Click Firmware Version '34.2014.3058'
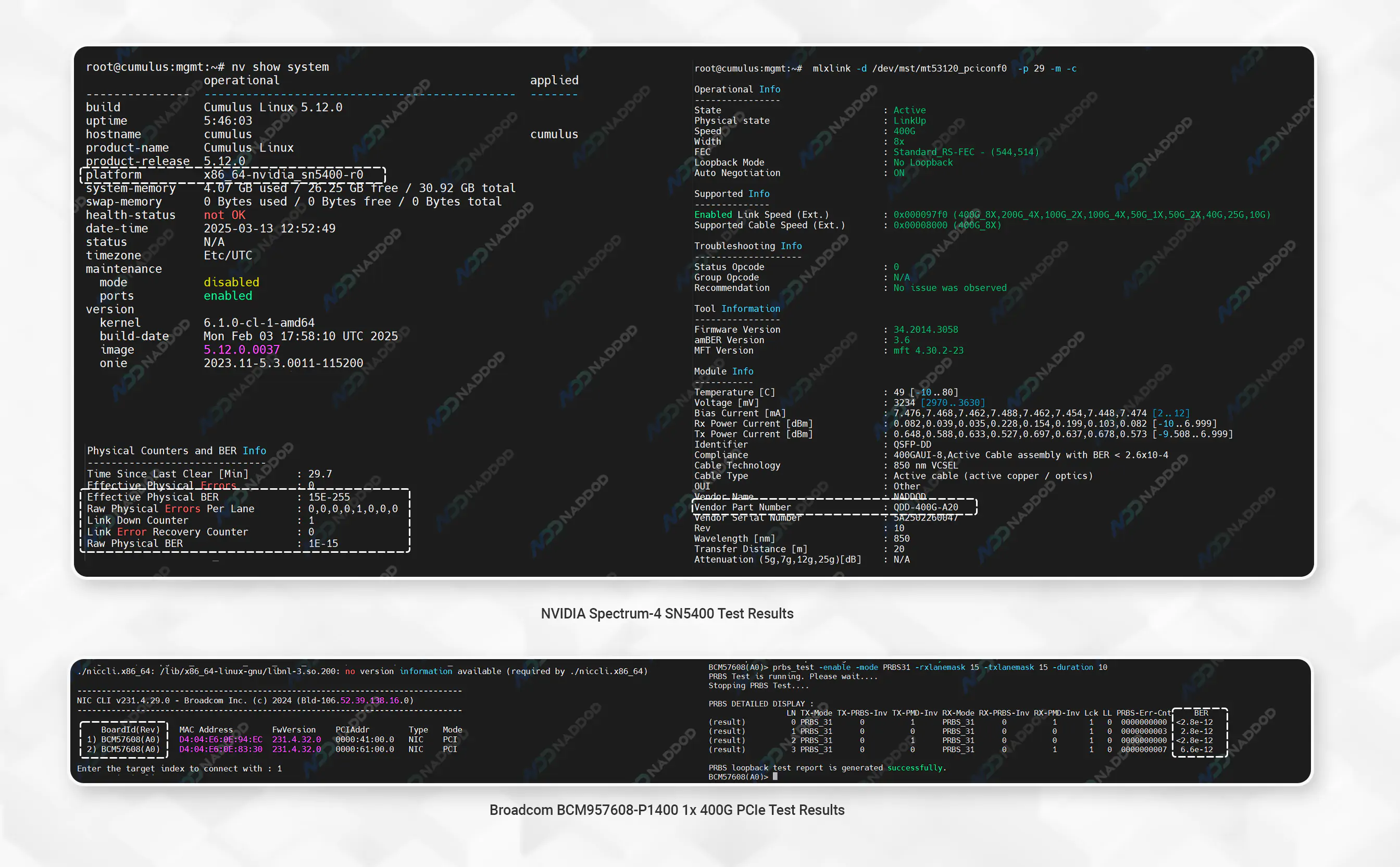 pyautogui.click(x=926, y=330)
